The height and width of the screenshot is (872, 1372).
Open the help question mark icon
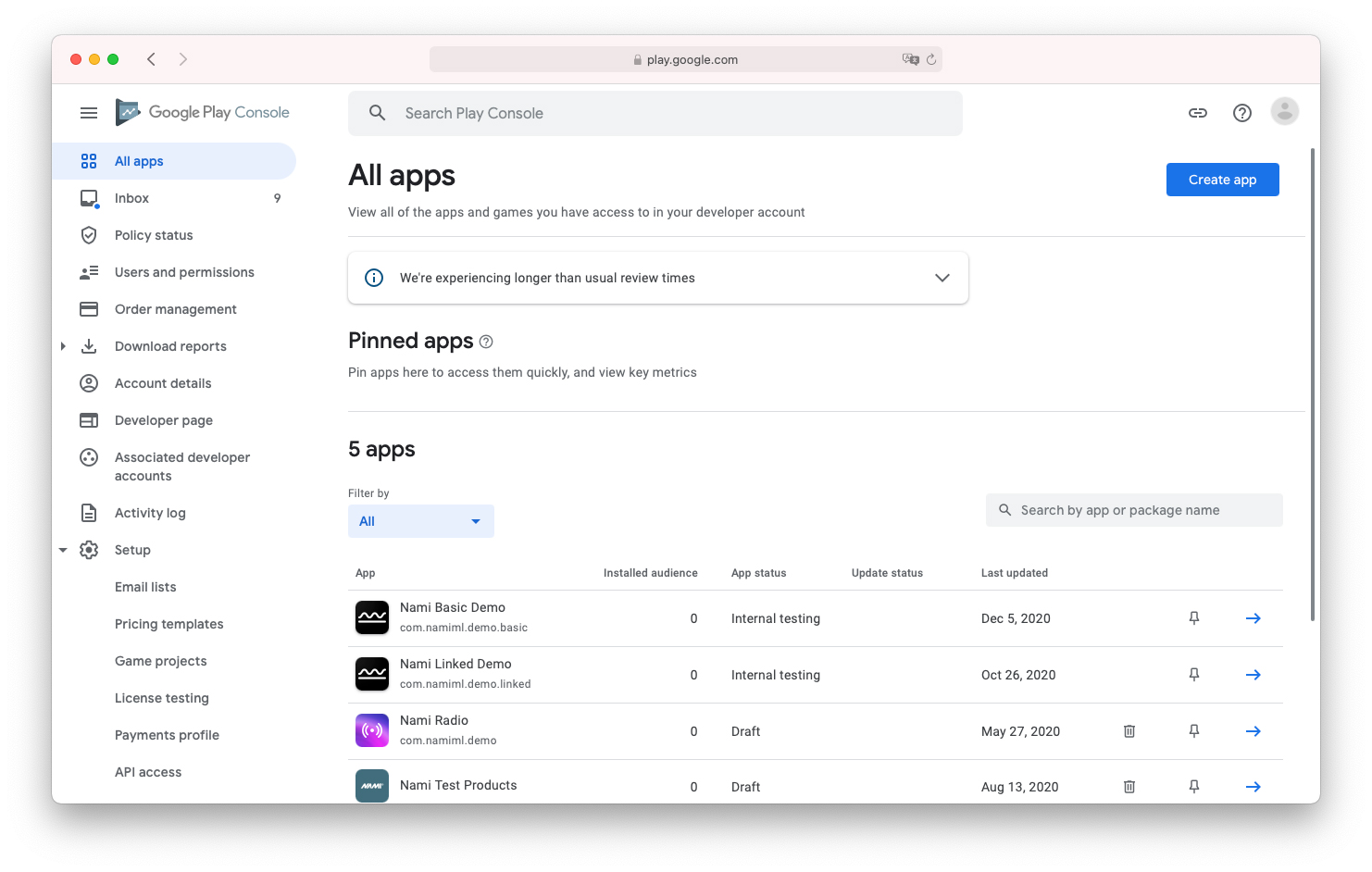[x=1242, y=113]
